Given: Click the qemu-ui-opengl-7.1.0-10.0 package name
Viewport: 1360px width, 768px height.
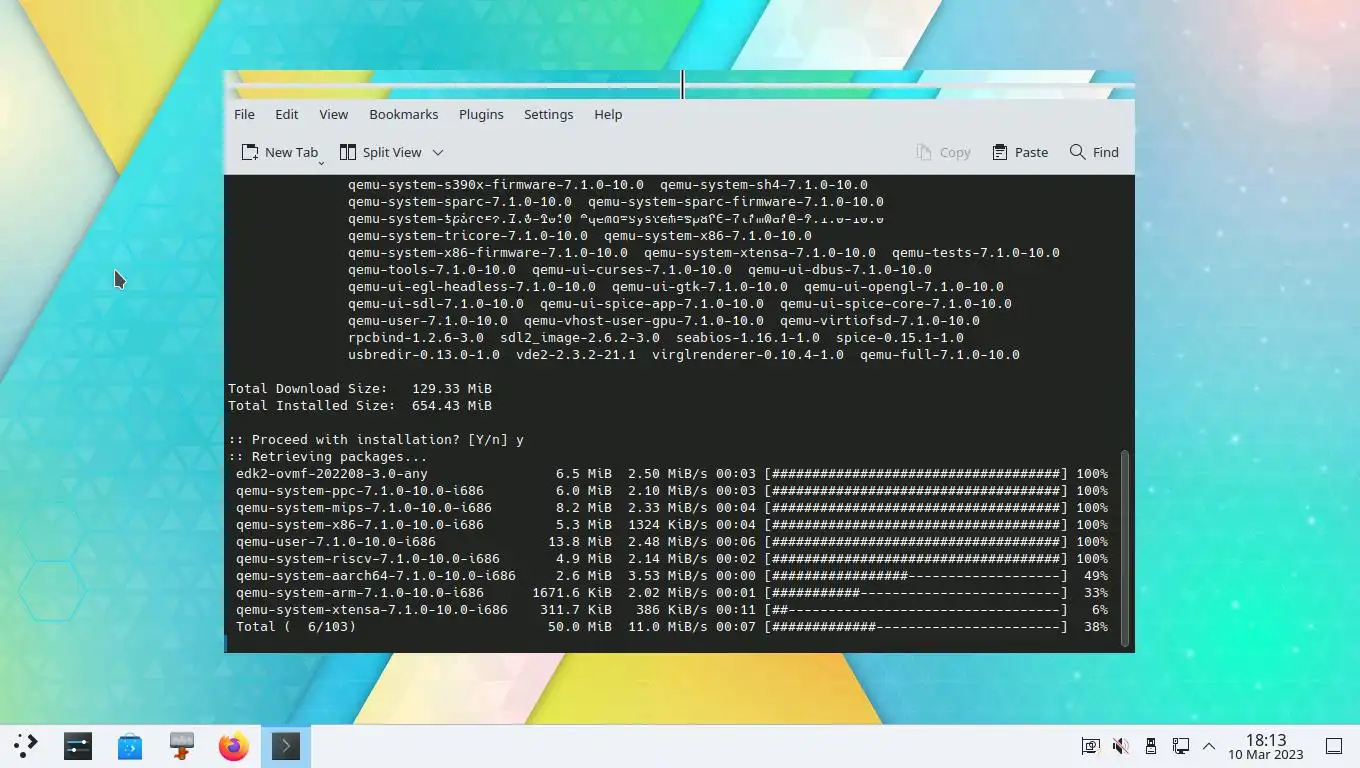Looking at the screenshot, I should click(x=904, y=286).
